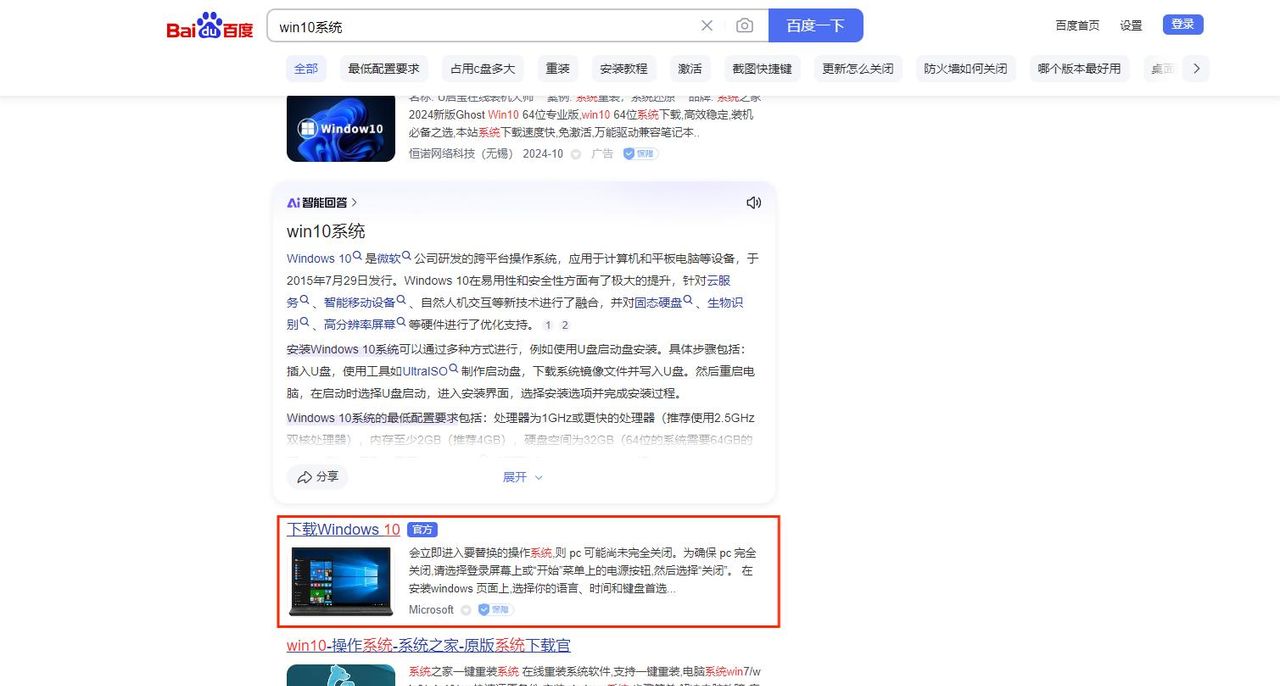Screen dimensions: 1280x686
Task: Open the 高分辨率屏幕 keyword link
Action: click(x=359, y=324)
